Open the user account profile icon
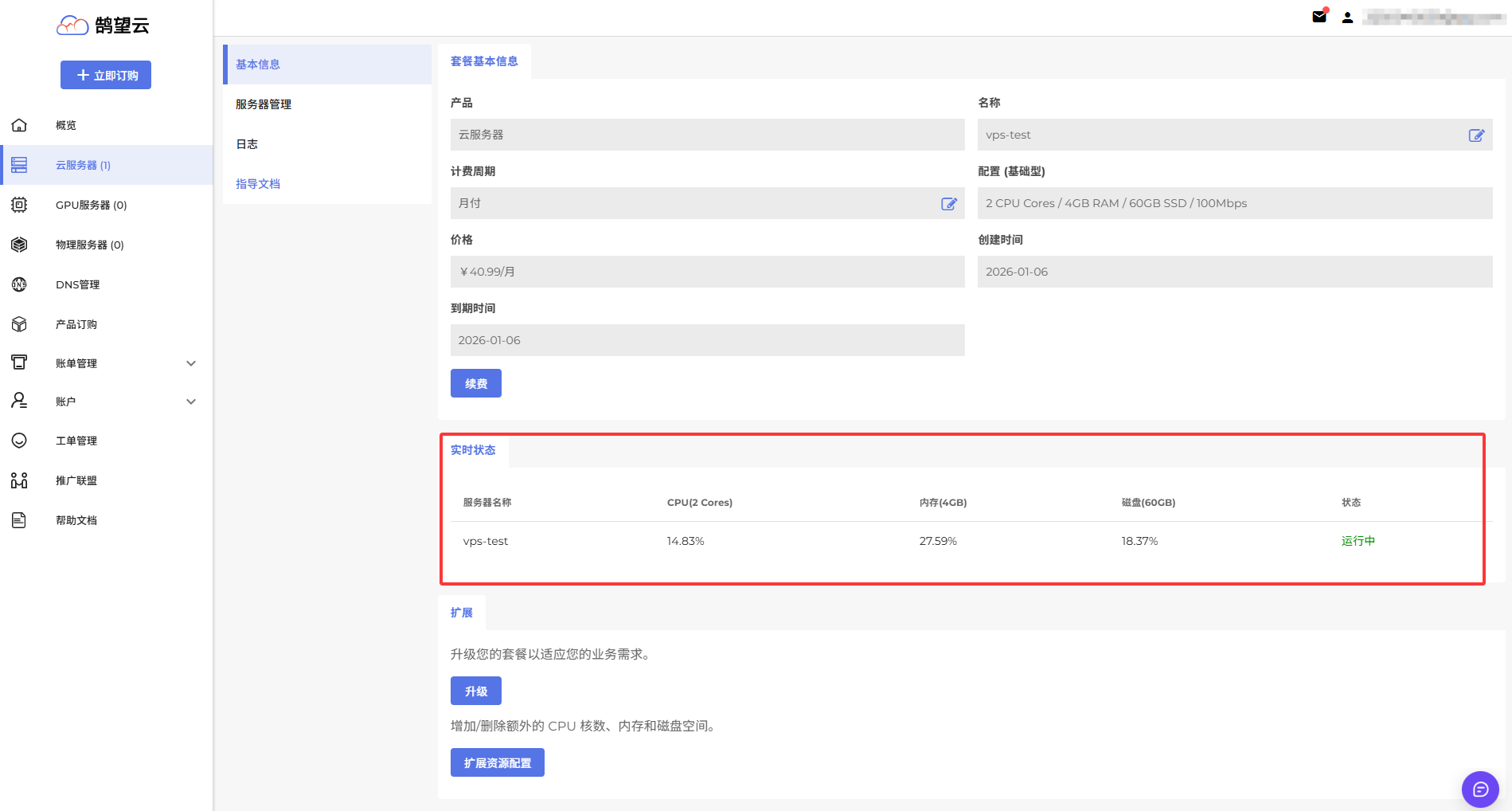 [1347, 18]
